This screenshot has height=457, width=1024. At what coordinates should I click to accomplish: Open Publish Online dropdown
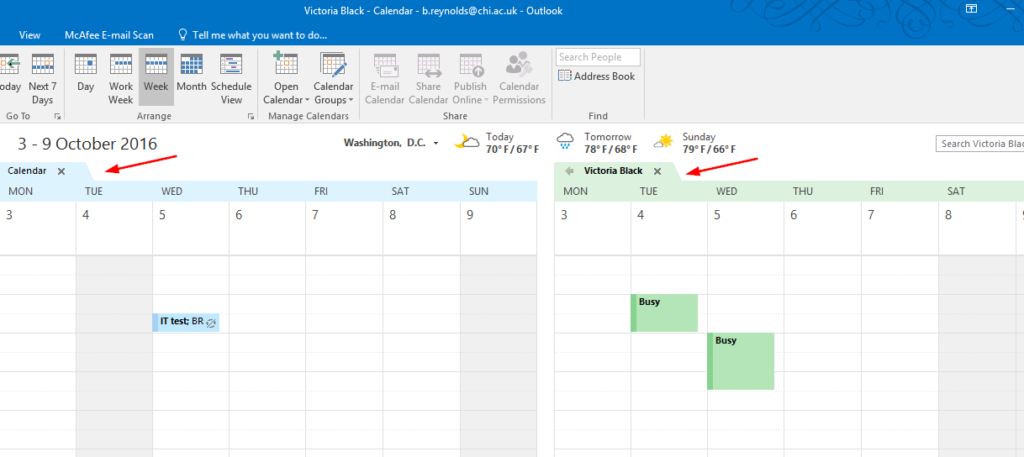470,78
